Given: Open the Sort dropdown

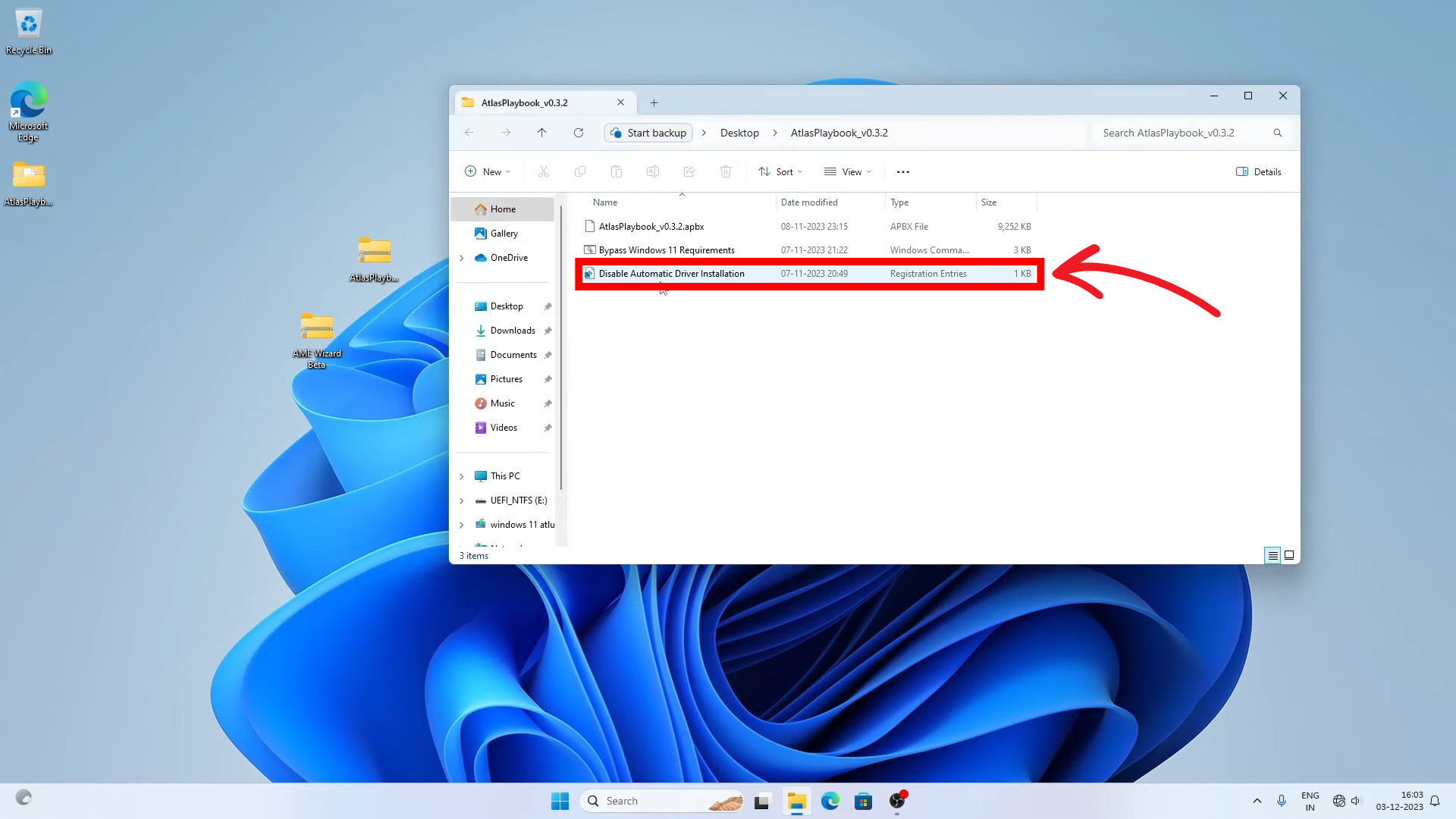Looking at the screenshot, I should coord(780,172).
